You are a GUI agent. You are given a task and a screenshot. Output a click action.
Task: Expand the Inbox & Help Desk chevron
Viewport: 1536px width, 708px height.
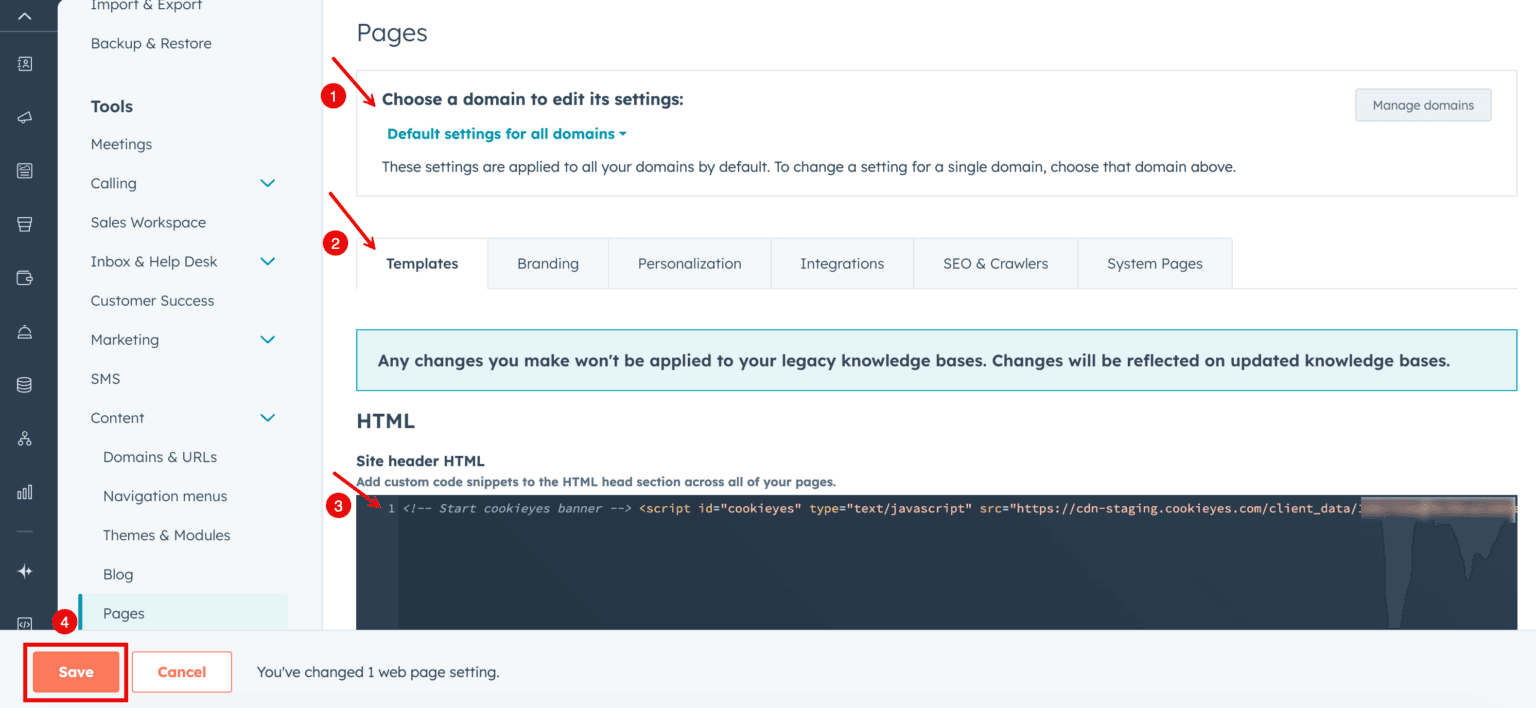point(267,261)
